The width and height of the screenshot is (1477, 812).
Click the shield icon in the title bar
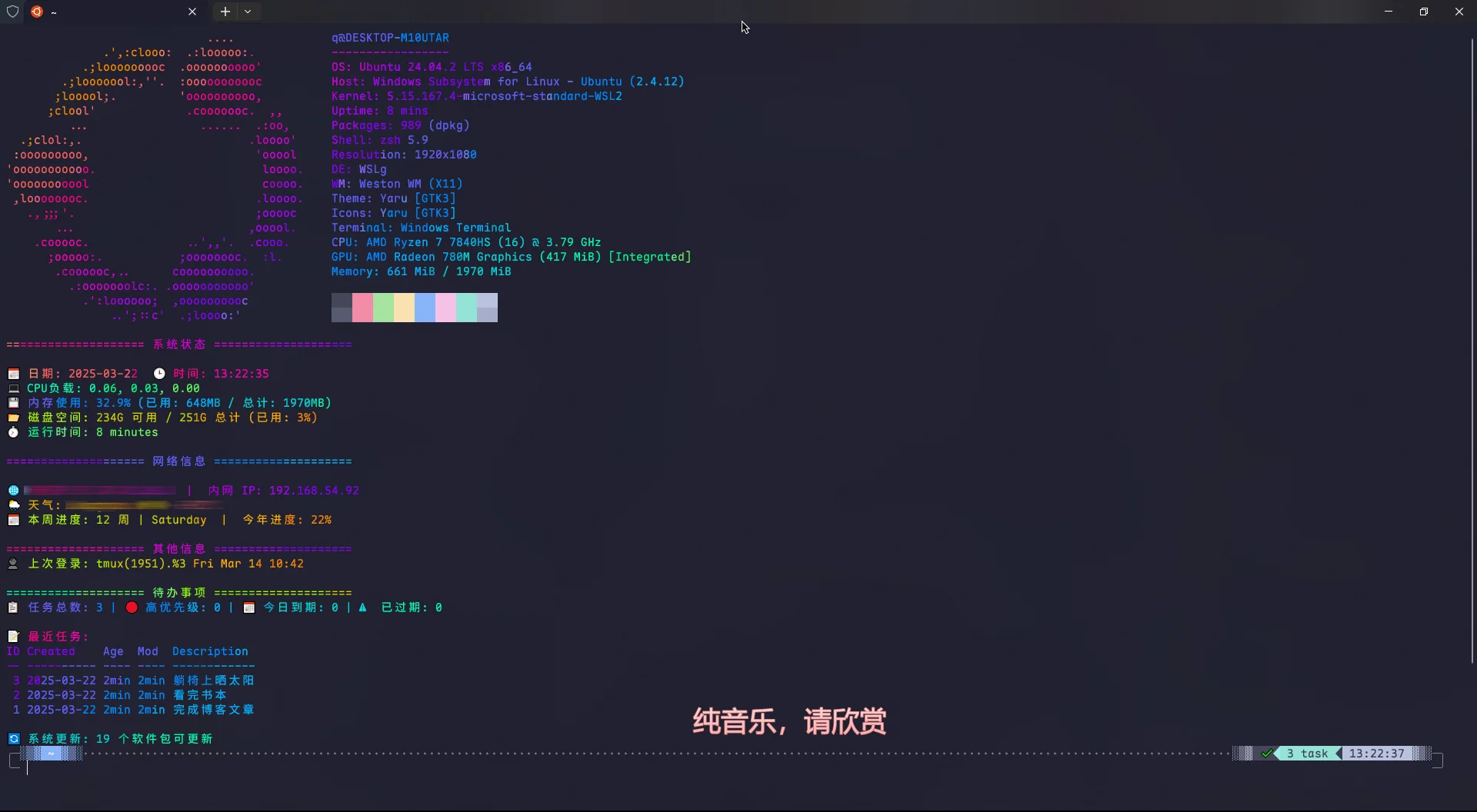[12, 12]
